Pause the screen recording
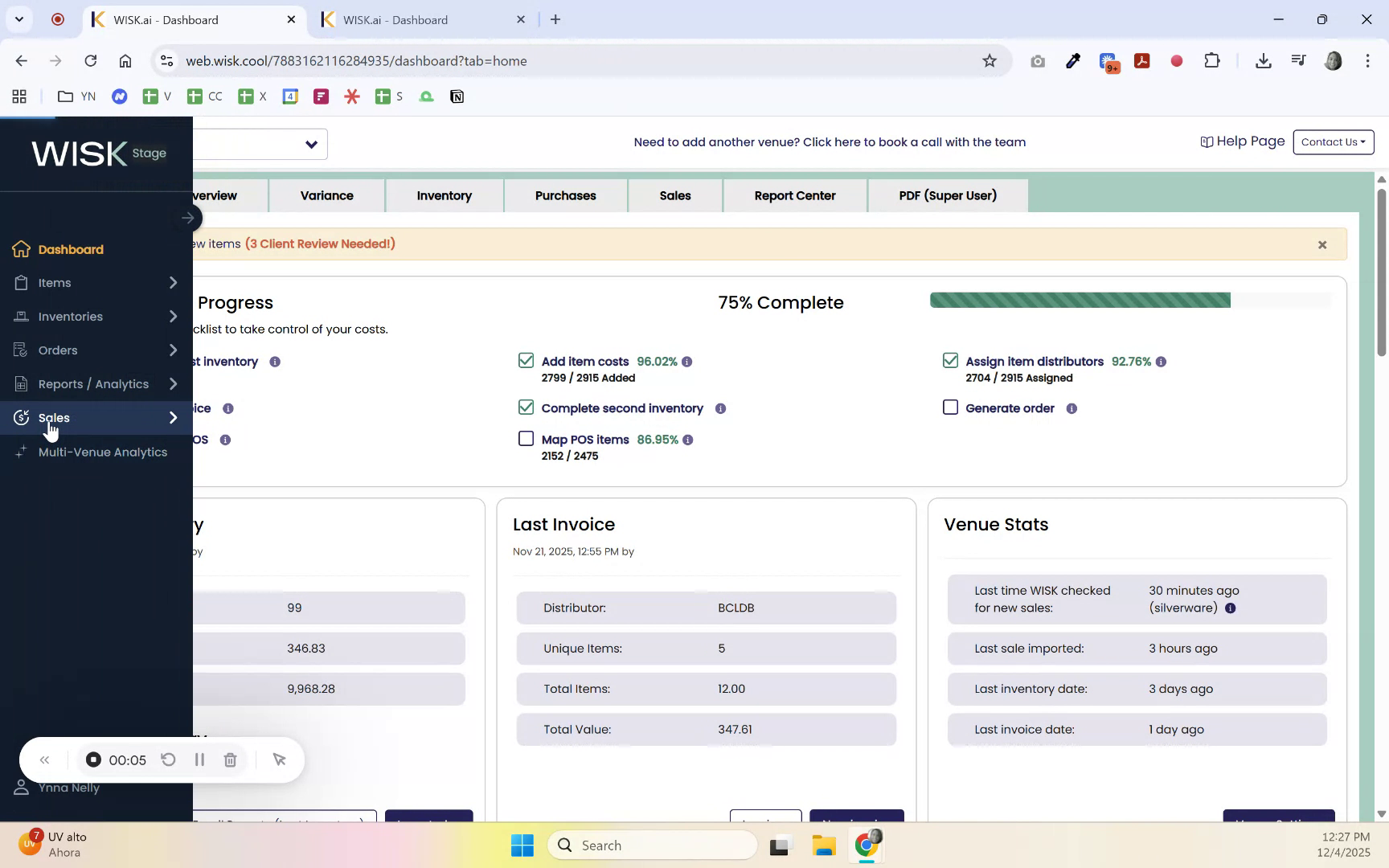Viewport: 1389px width, 868px height. coord(199,759)
